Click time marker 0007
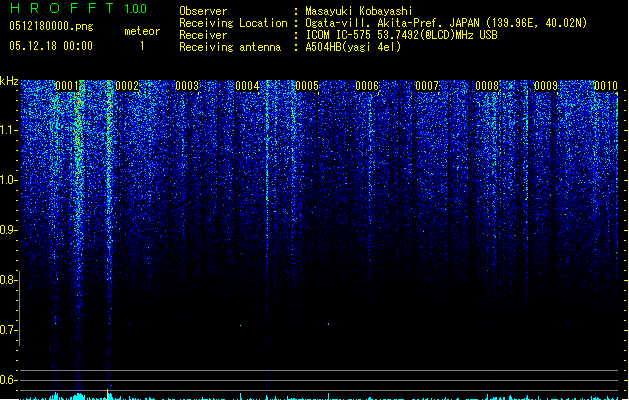The width and height of the screenshot is (629, 400). [427, 86]
